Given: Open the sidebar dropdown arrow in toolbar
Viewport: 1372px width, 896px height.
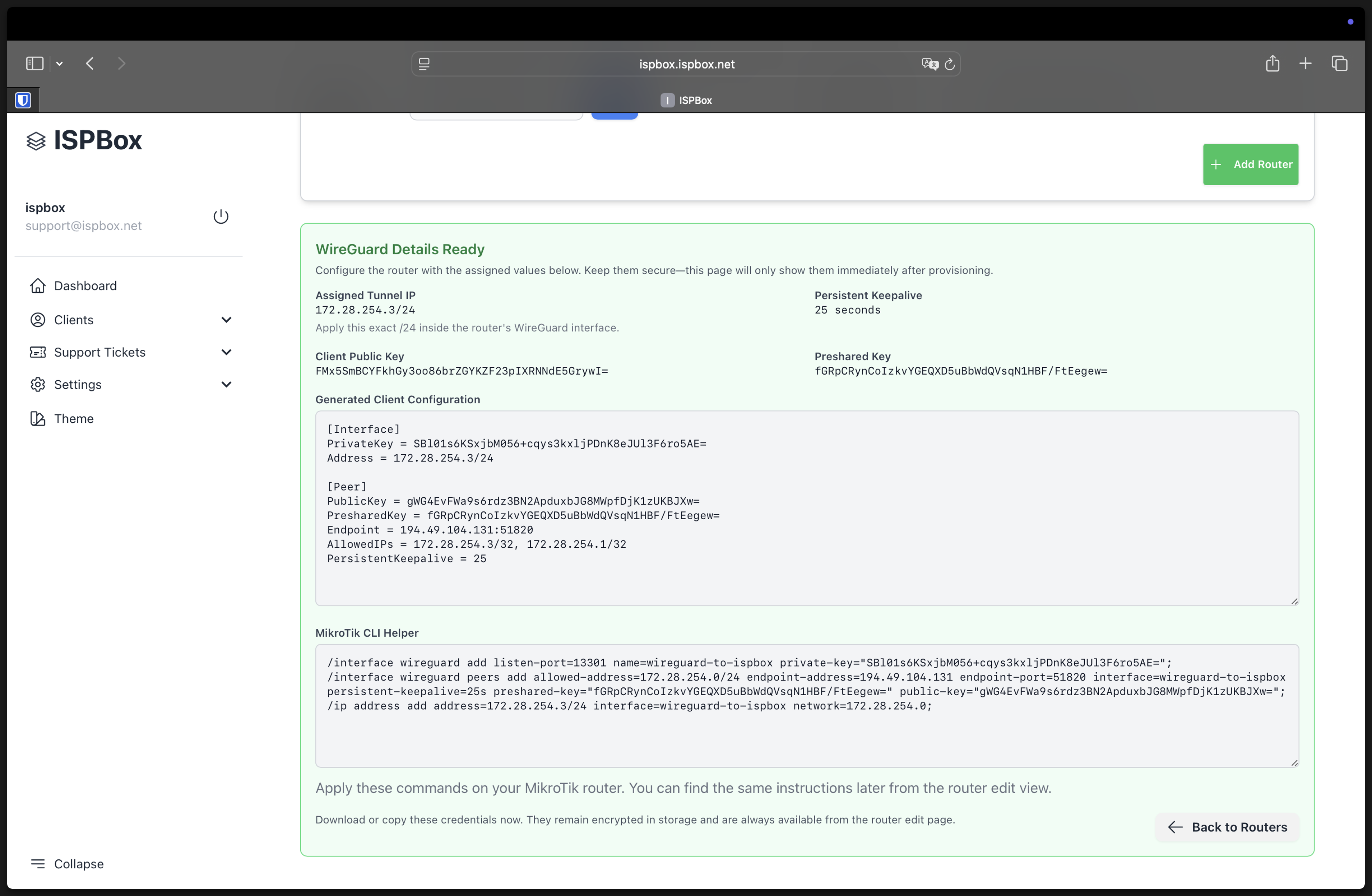Looking at the screenshot, I should tap(59, 64).
